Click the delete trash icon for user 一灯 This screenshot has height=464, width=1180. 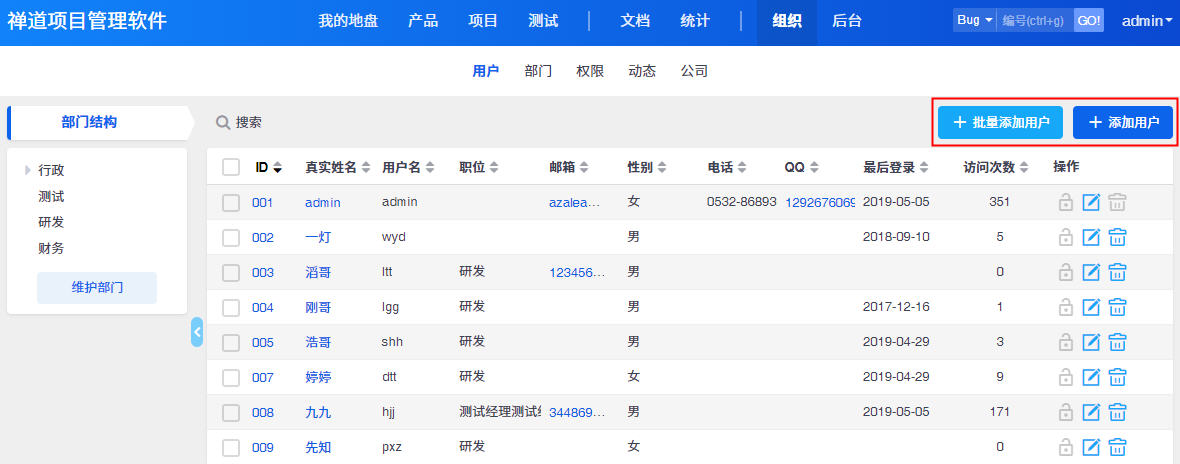(1118, 237)
